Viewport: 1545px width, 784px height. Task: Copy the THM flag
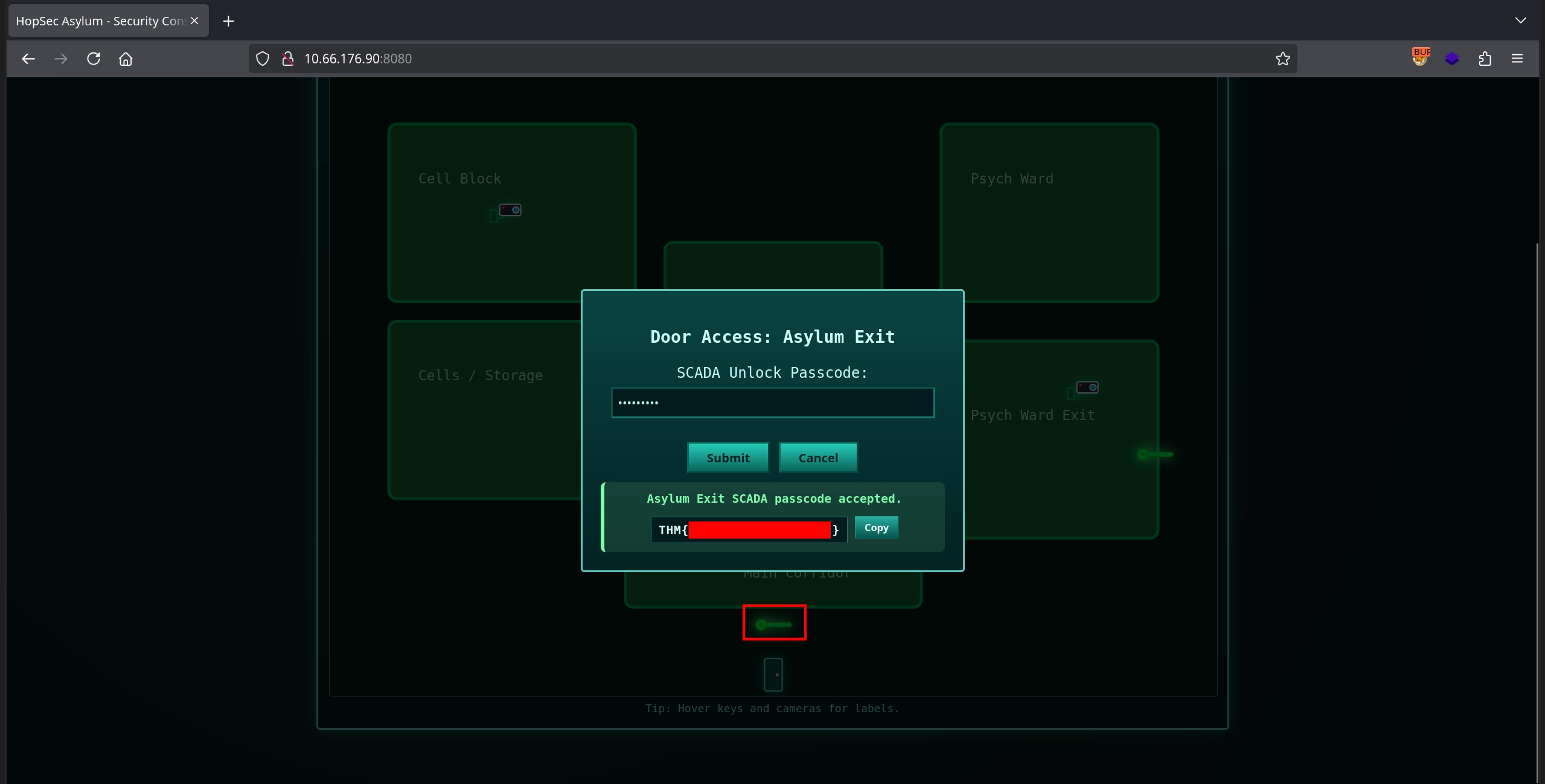pos(876,527)
